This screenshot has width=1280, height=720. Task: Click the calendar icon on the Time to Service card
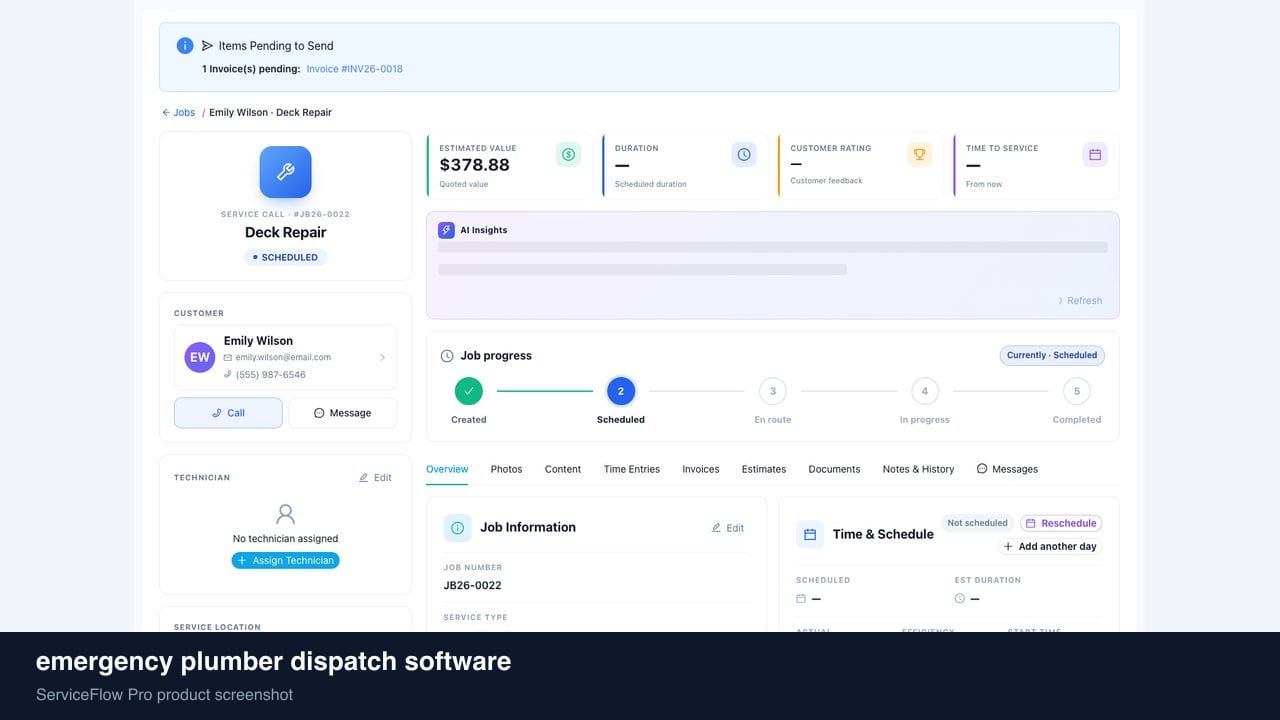[x=1095, y=154]
